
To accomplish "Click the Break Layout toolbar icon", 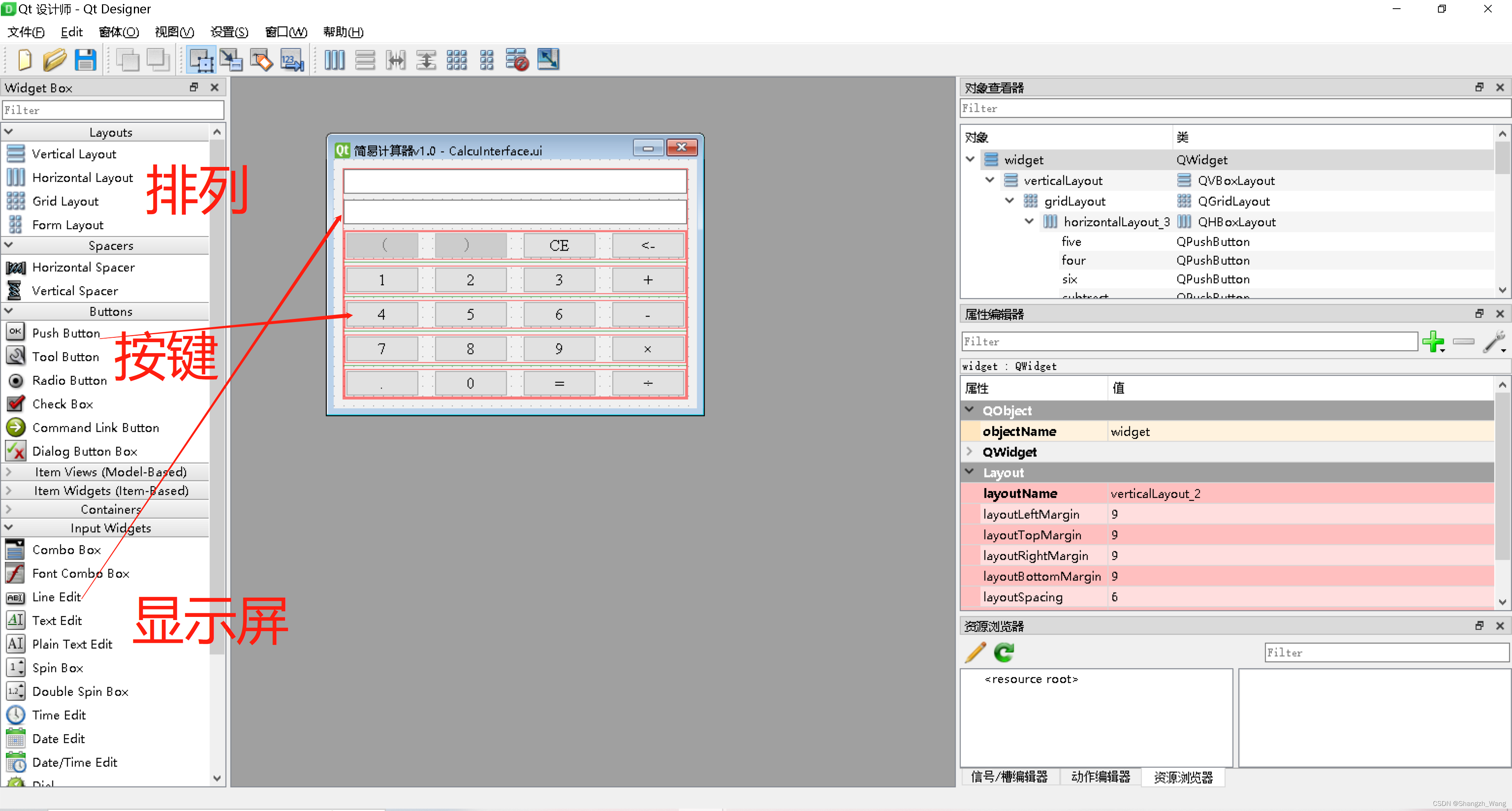I will pyautogui.click(x=517, y=60).
